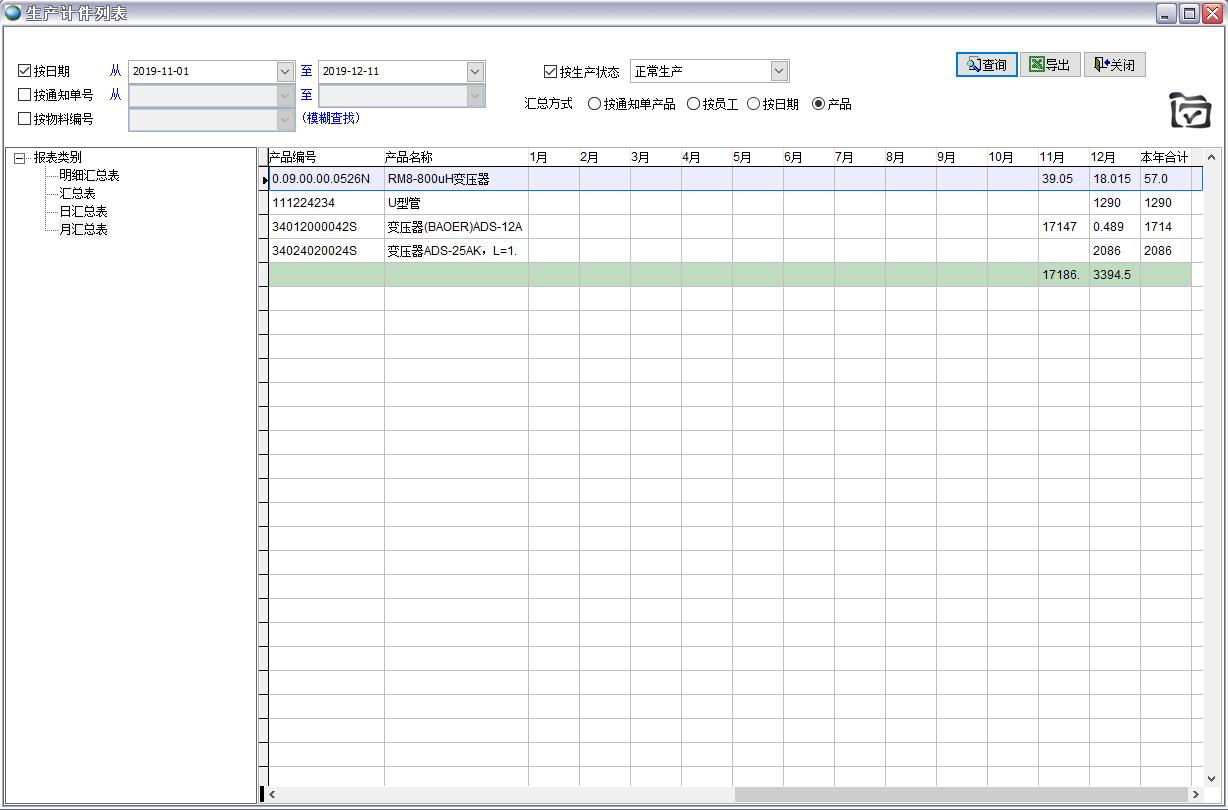Click the 导出 Excel export button
The height and width of the screenshot is (810, 1228).
tap(1050, 65)
